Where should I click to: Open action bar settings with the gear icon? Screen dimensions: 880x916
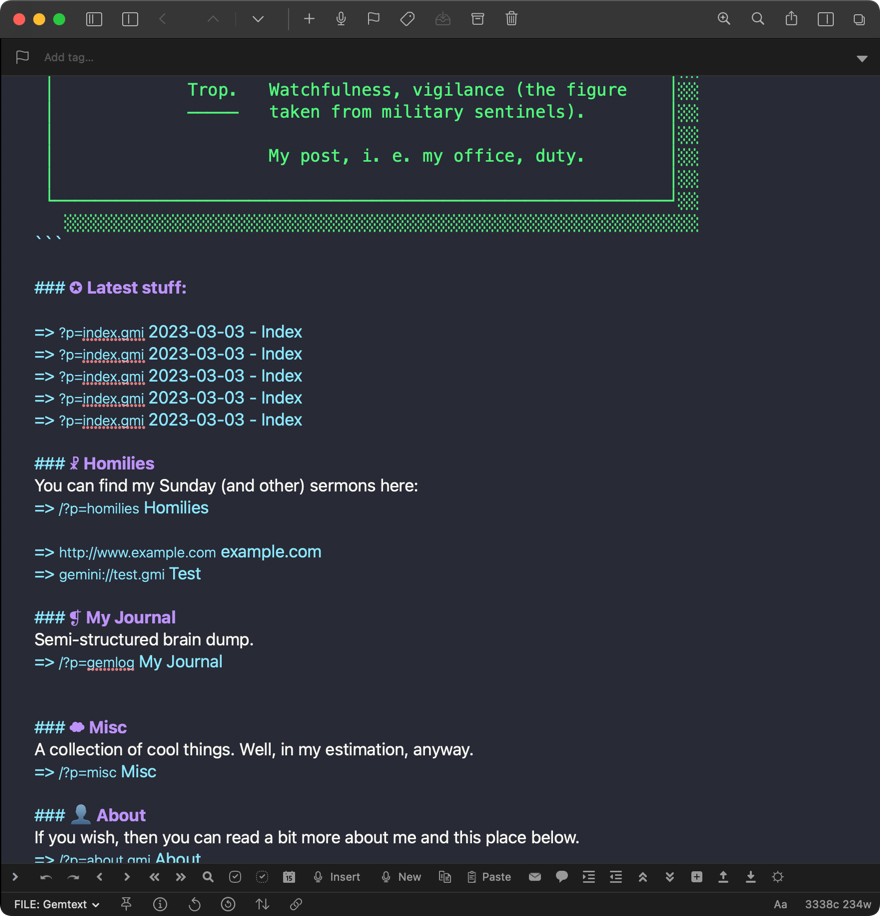coord(778,877)
